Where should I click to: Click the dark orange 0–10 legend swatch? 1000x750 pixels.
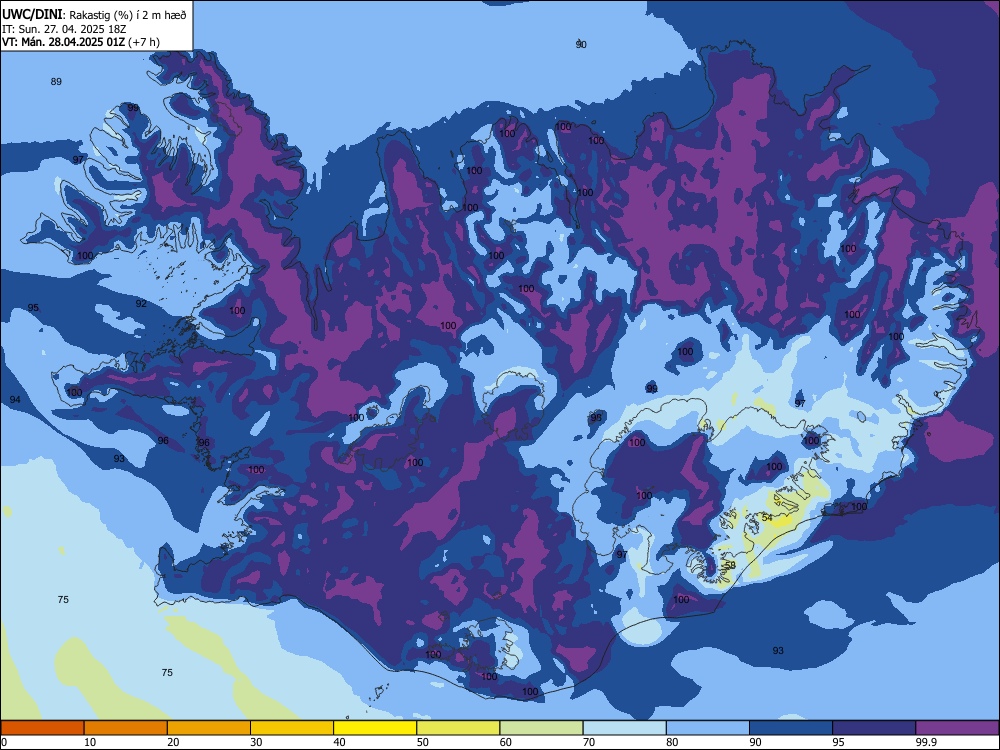point(42,728)
